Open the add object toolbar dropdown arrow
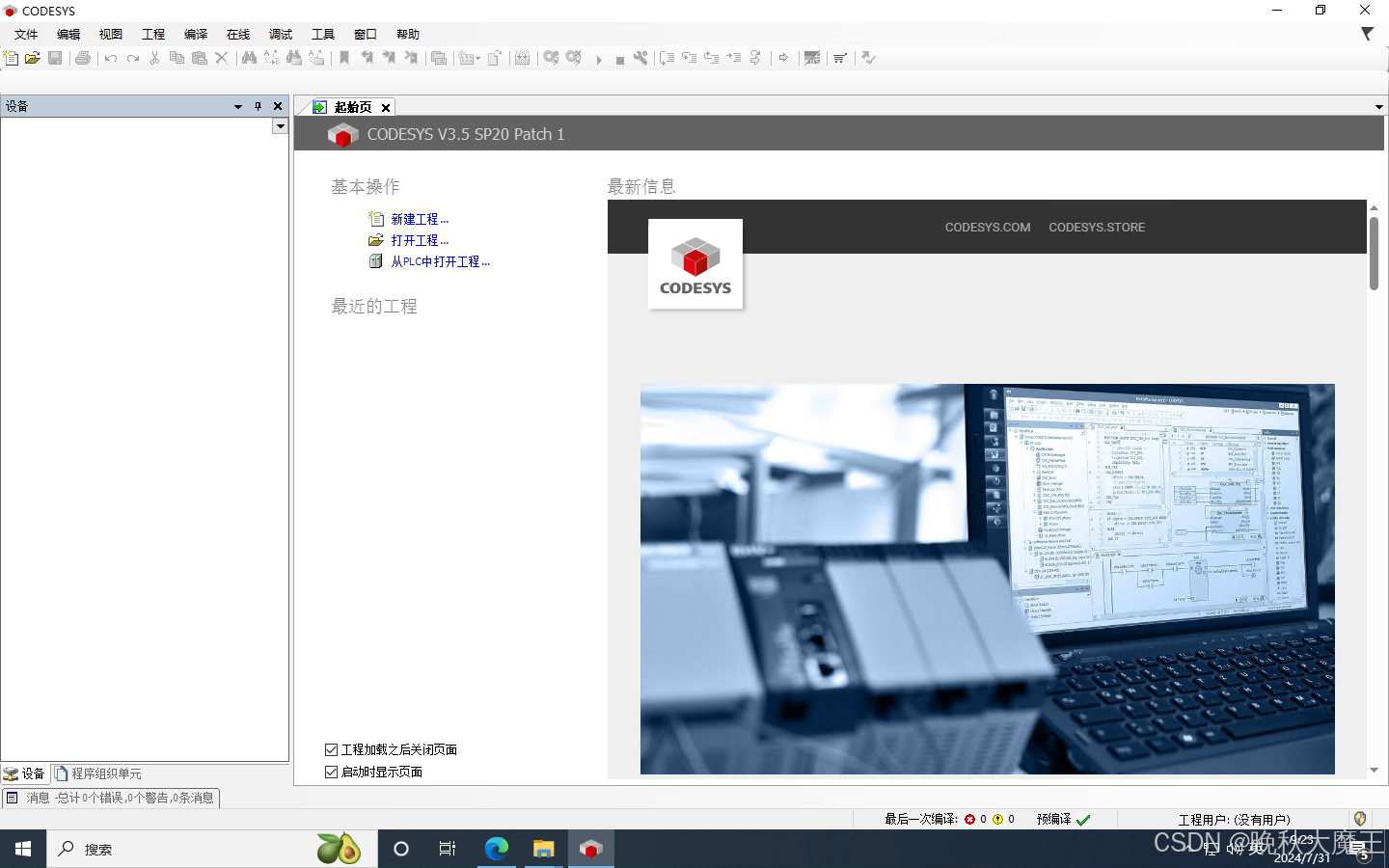This screenshot has width=1389, height=868. 477,59
